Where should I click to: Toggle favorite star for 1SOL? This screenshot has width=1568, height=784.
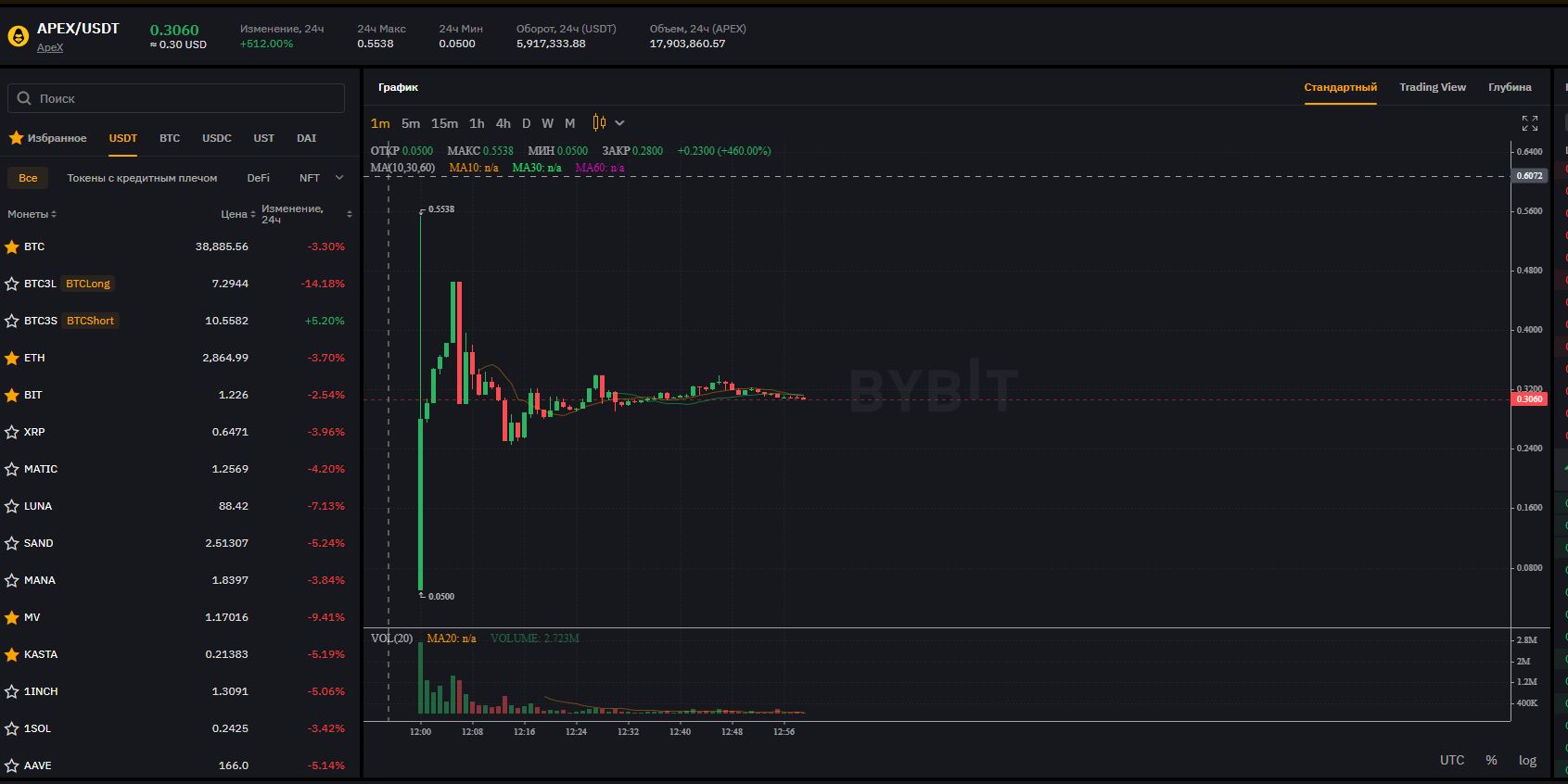[12, 728]
